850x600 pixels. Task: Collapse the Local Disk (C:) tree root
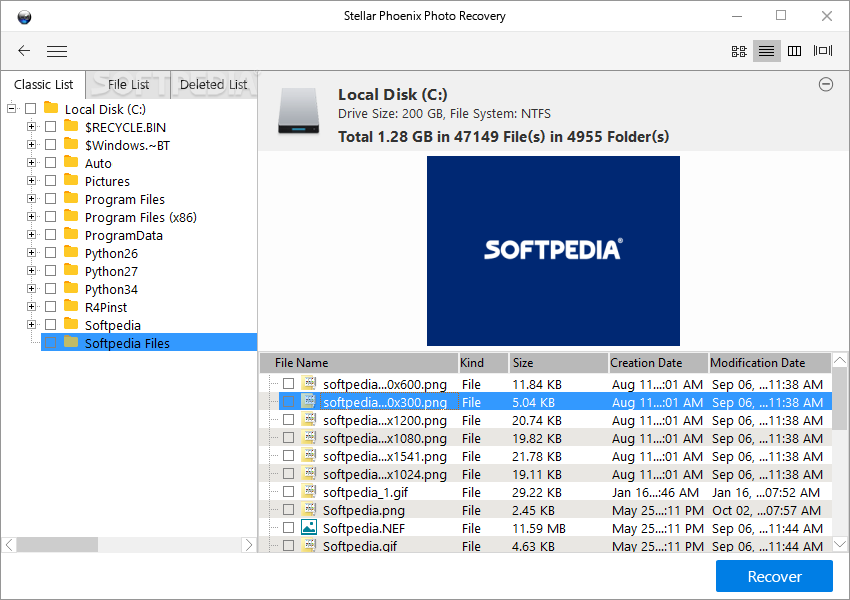click(11, 108)
